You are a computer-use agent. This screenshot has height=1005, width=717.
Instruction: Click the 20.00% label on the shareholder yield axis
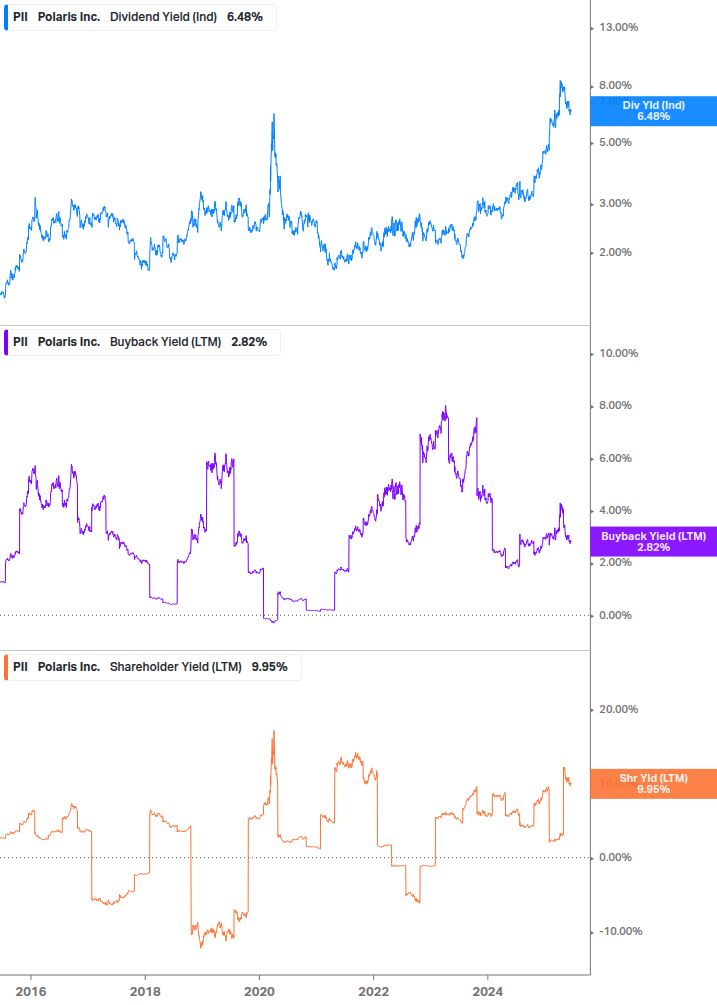618,710
